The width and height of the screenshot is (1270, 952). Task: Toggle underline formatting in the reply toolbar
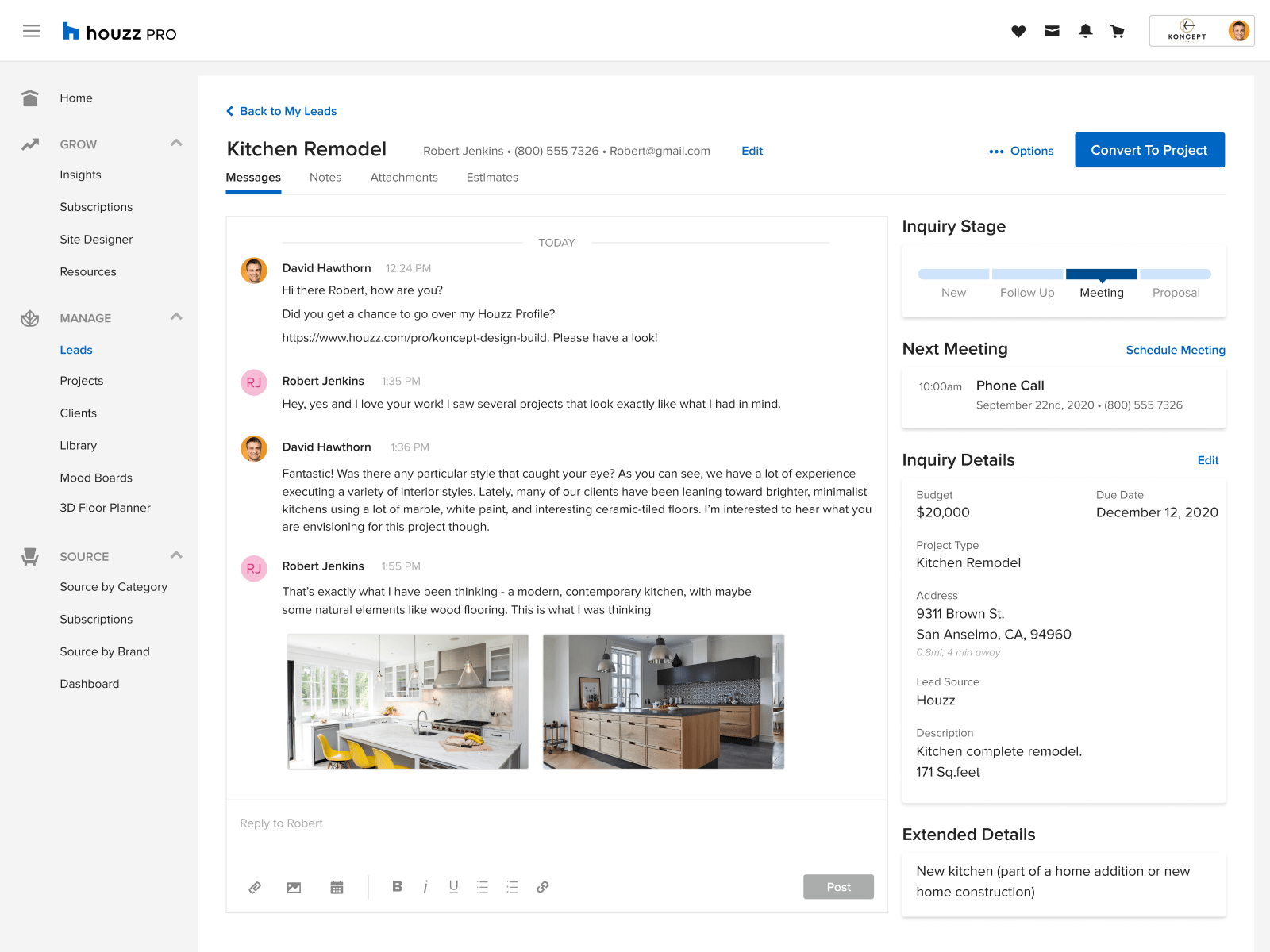(x=453, y=887)
